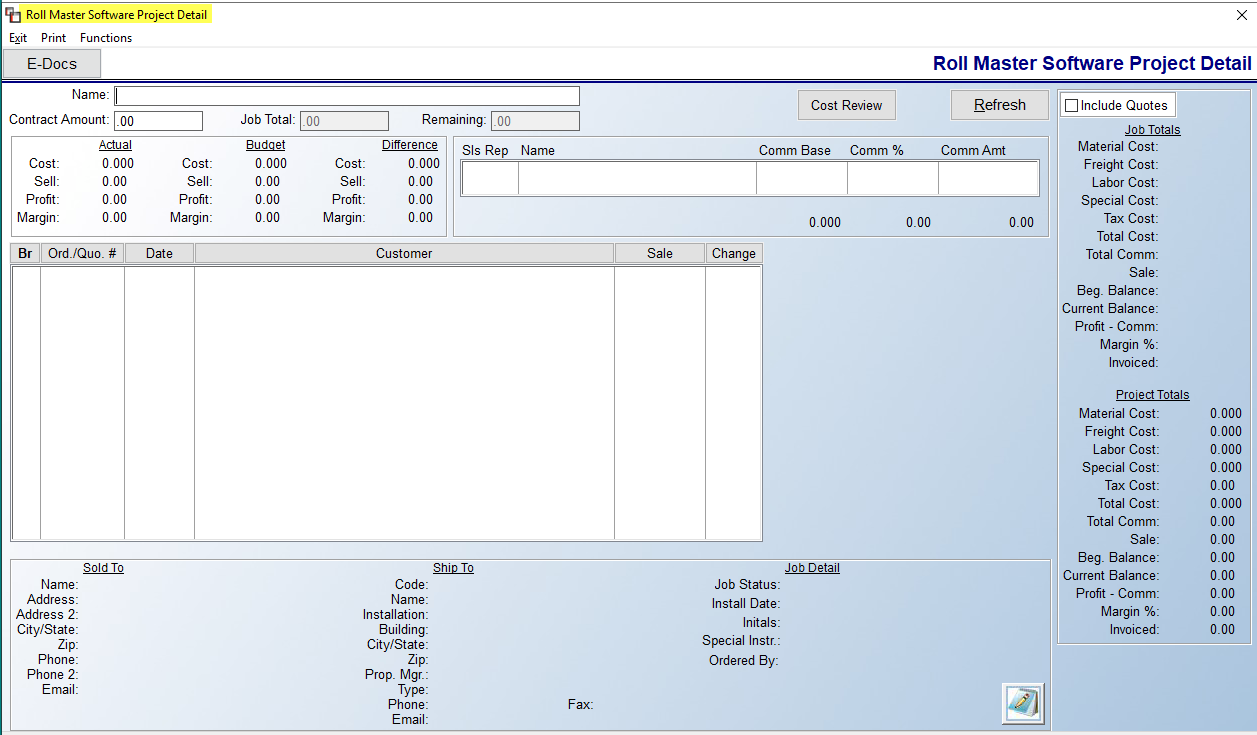Click the Phone 2 label in Sold To
The image size is (1257, 735).
(52, 675)
